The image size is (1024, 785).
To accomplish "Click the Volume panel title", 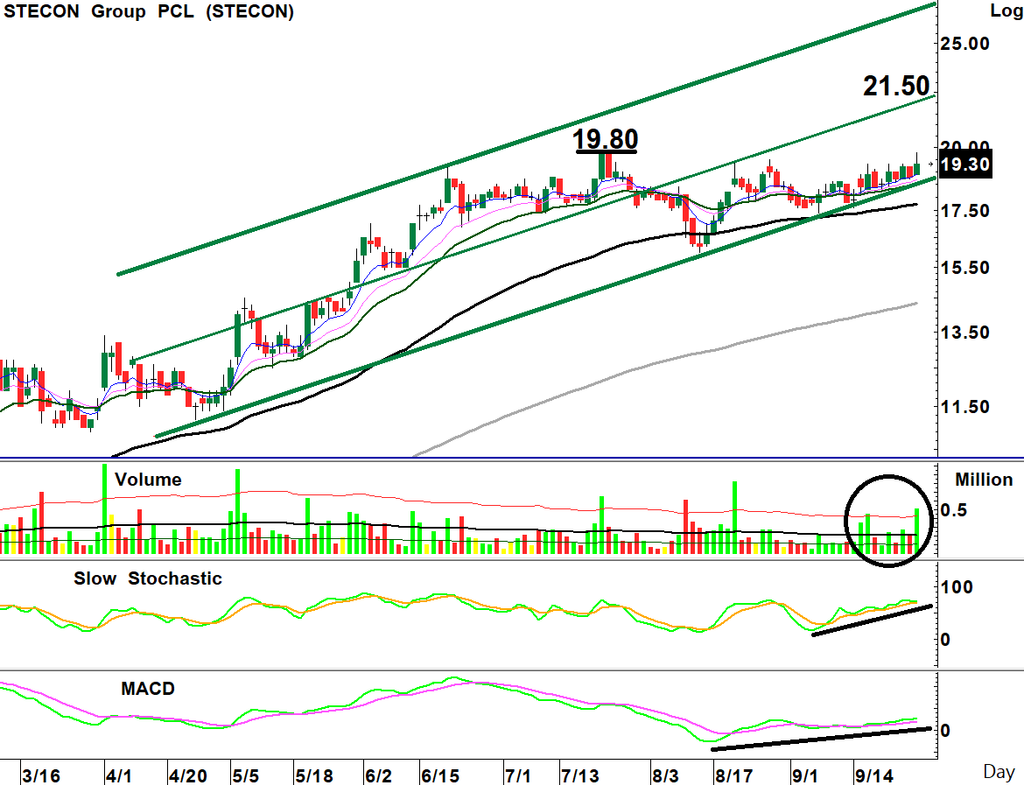I will [148, 479].
